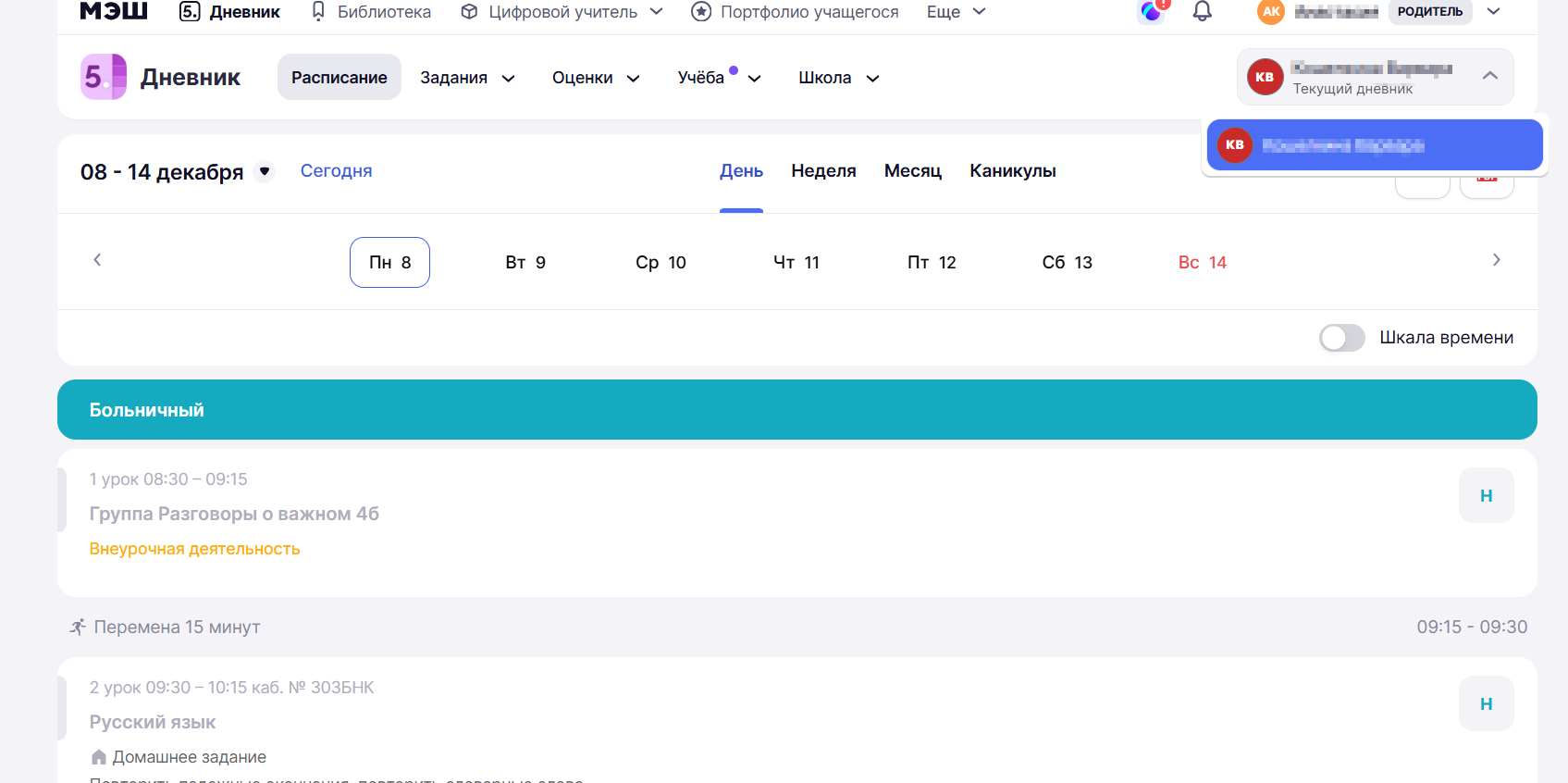Click the Портфолио учащегося star icon
The width and height of the screenshot is (1568, 783).
[701, 12]
